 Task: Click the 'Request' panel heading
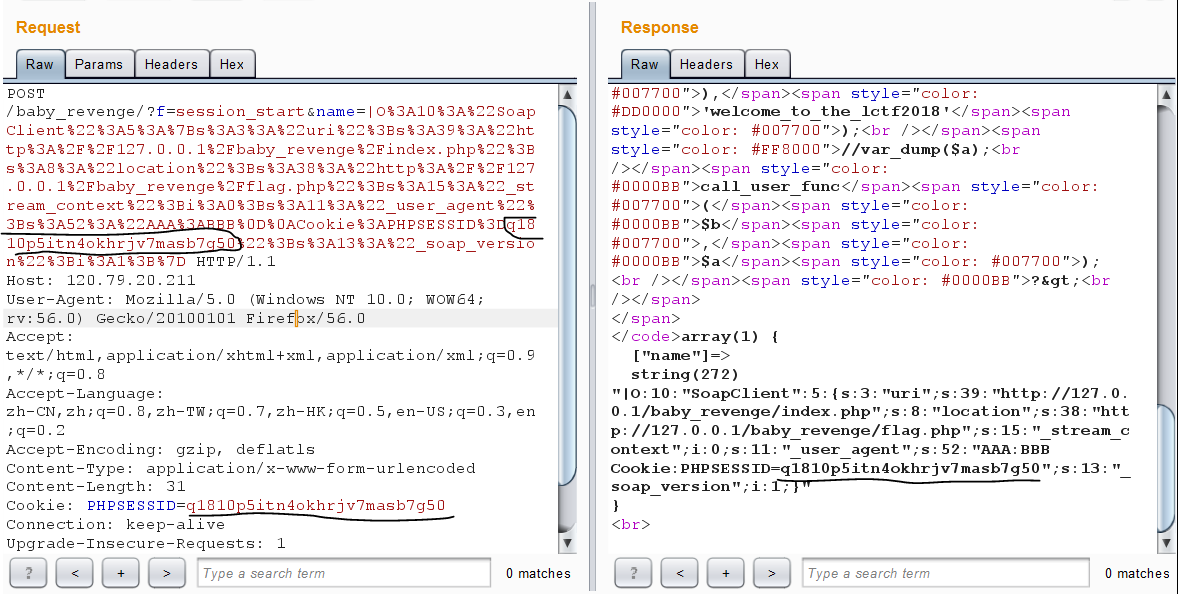click(48, 27)
